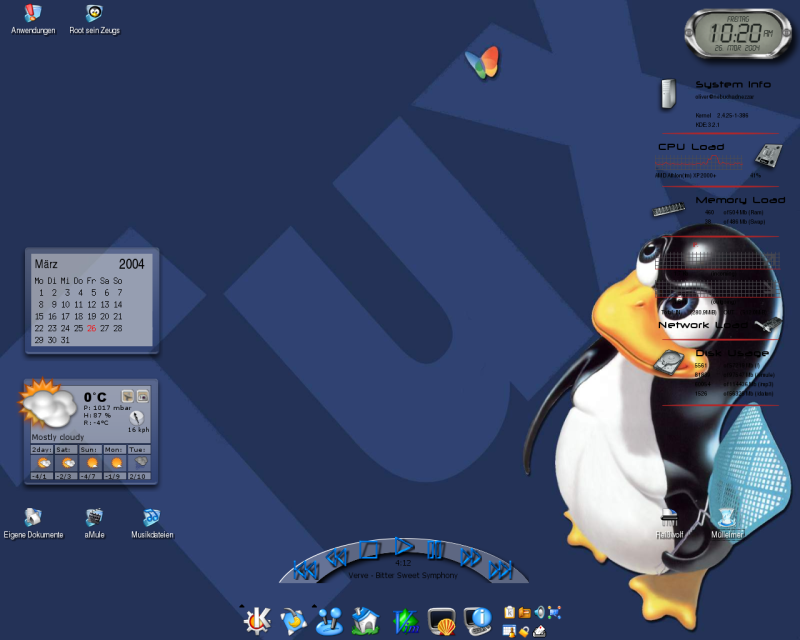Open Root sein Zeugs desktop icon
The width and height of the screenshot is (800, 640).
[x=93, y=14]
